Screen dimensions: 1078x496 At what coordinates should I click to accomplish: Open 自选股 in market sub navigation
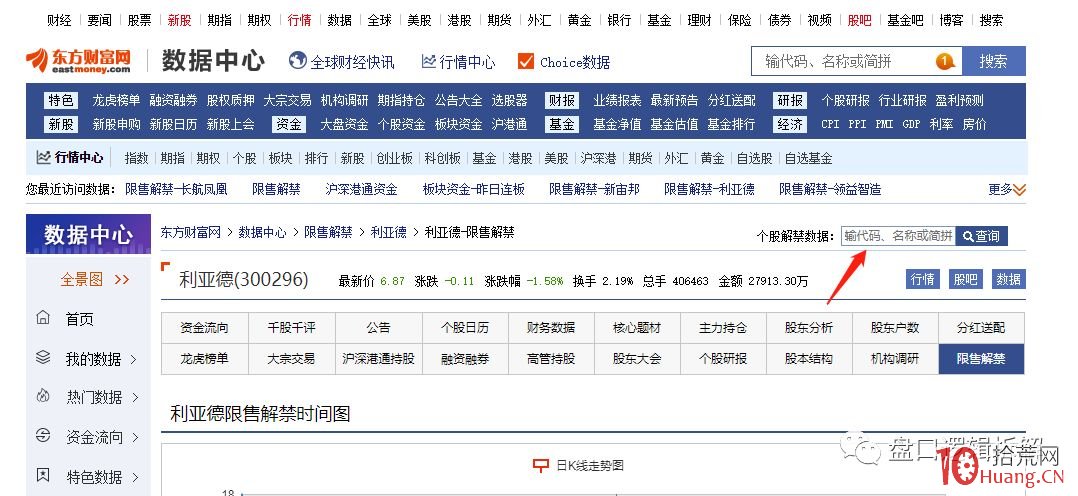(x=754, y=158)
